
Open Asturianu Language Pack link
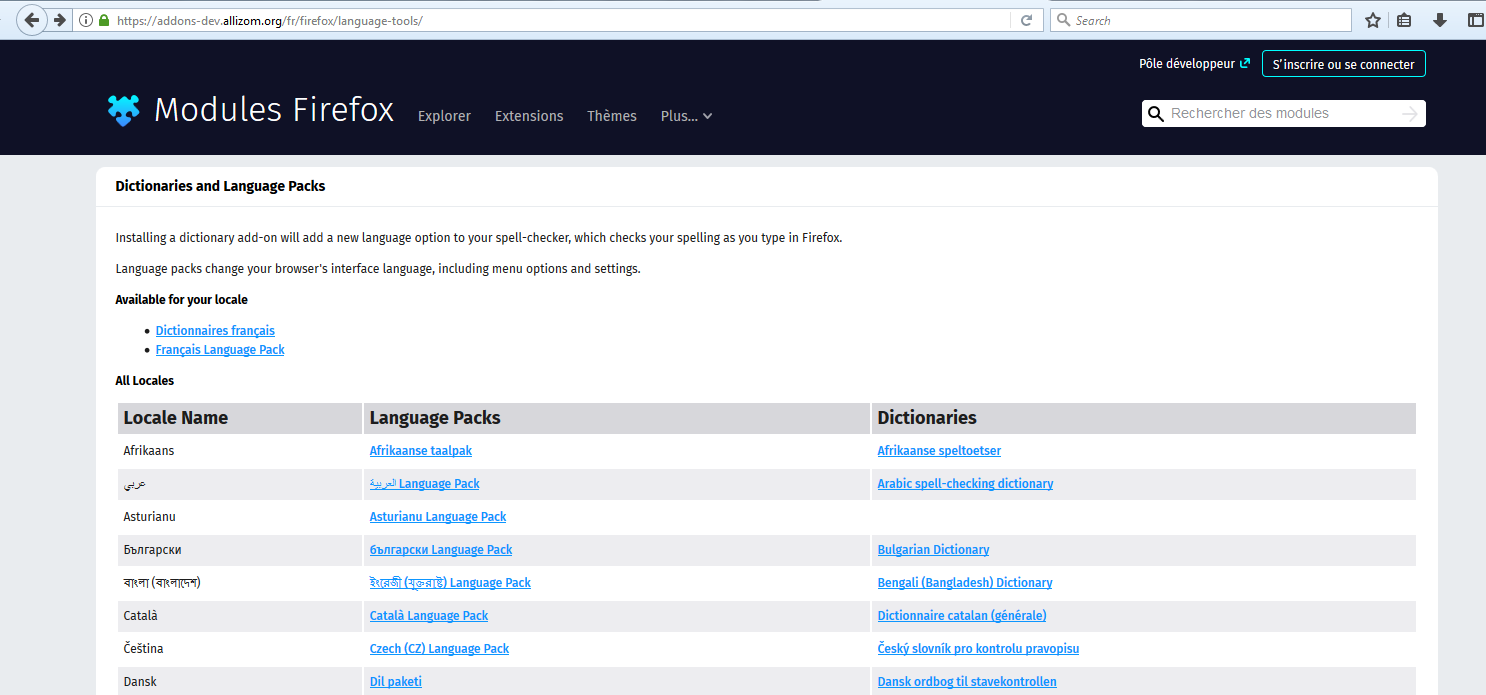pyautogui.click(x=438, y=516)
